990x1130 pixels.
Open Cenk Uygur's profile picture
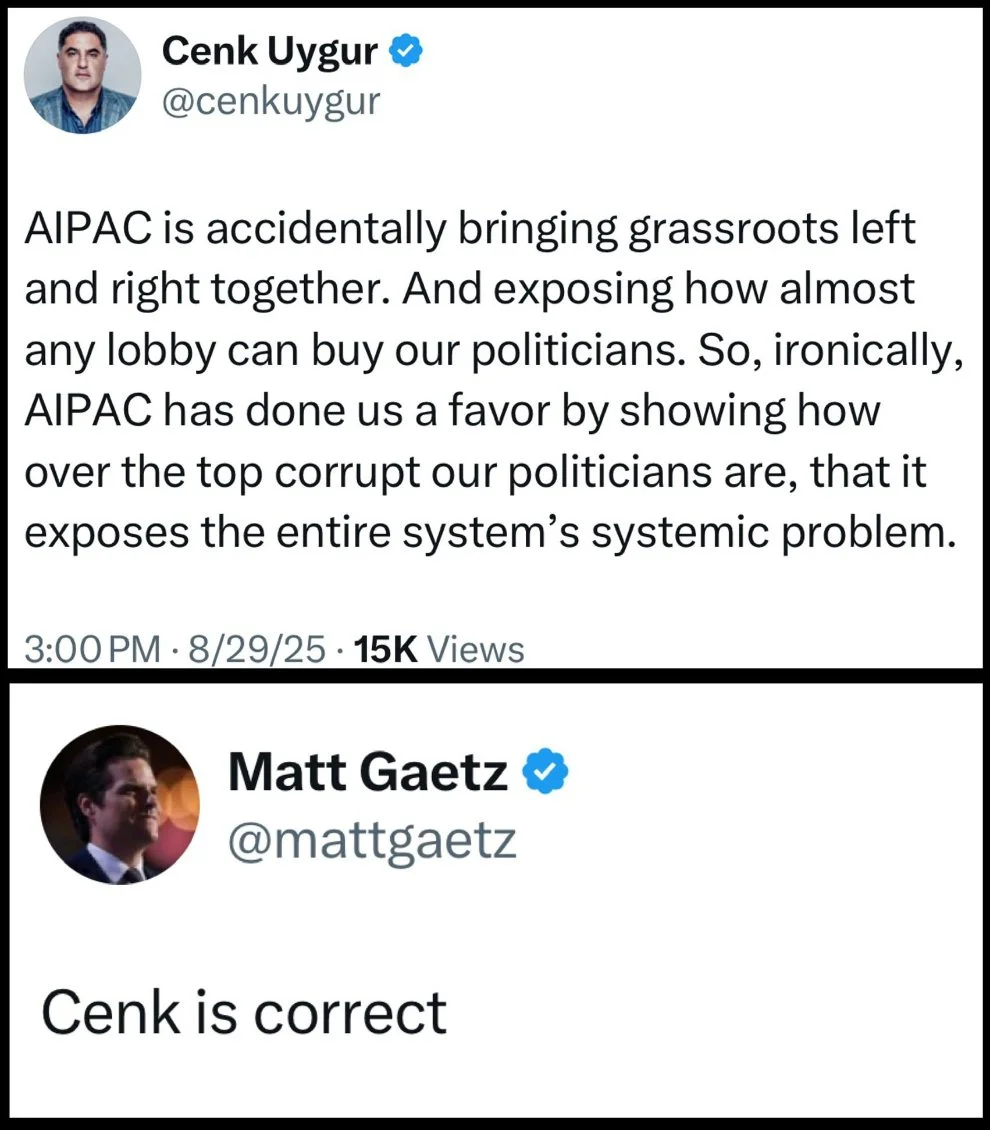click(82, 76)
